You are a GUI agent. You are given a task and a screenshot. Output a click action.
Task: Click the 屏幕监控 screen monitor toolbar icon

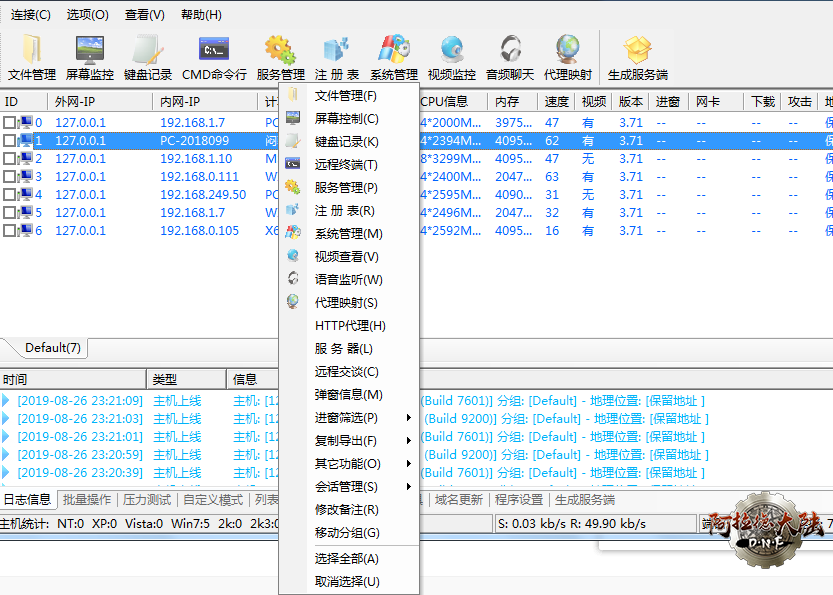pos(90,58)
